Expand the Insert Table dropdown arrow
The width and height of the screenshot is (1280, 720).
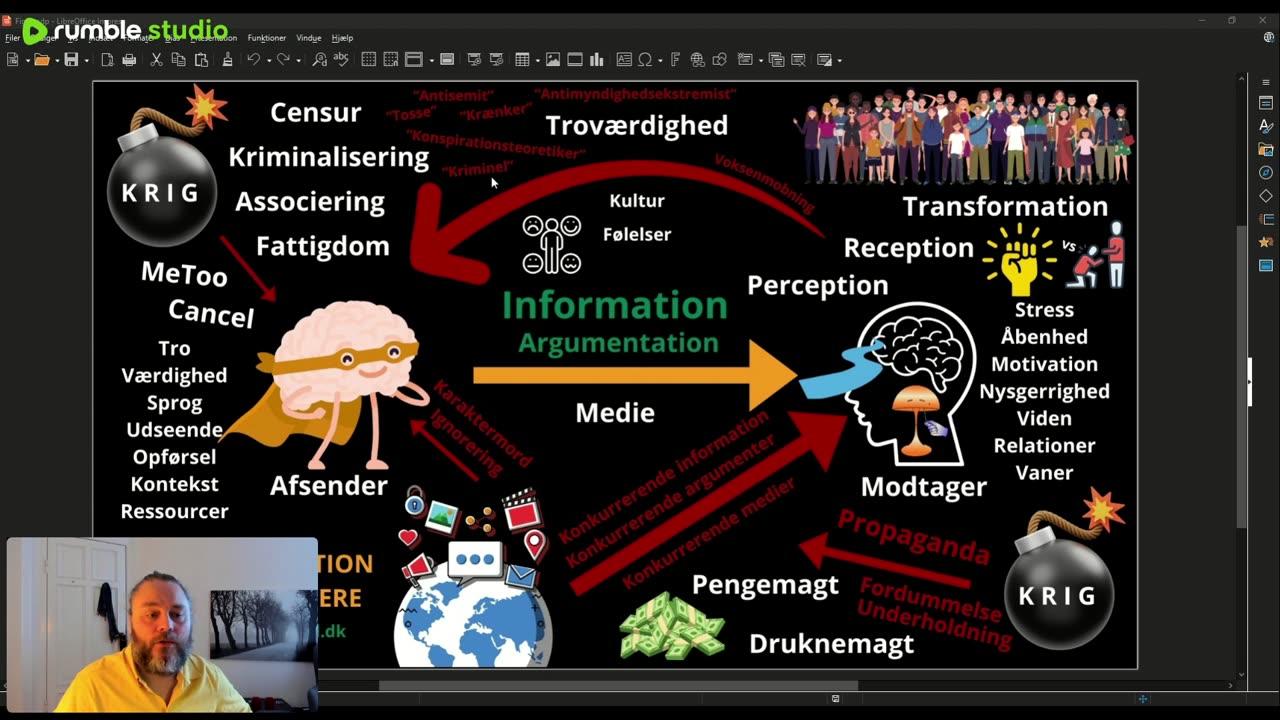(x=538, y=61)
